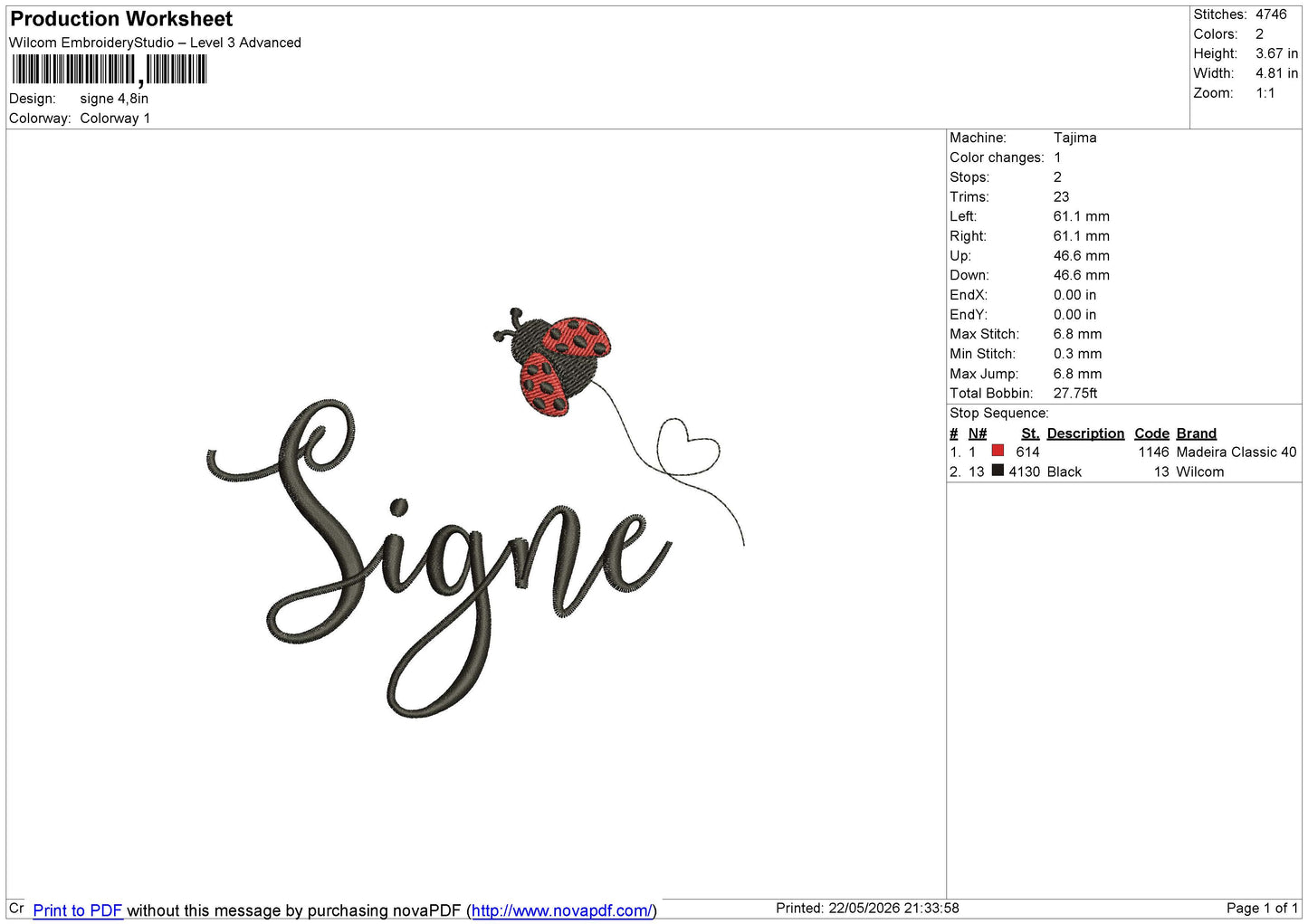
Task: Click the Page 1 of 1 indicator
Action: pos(1263,908)
